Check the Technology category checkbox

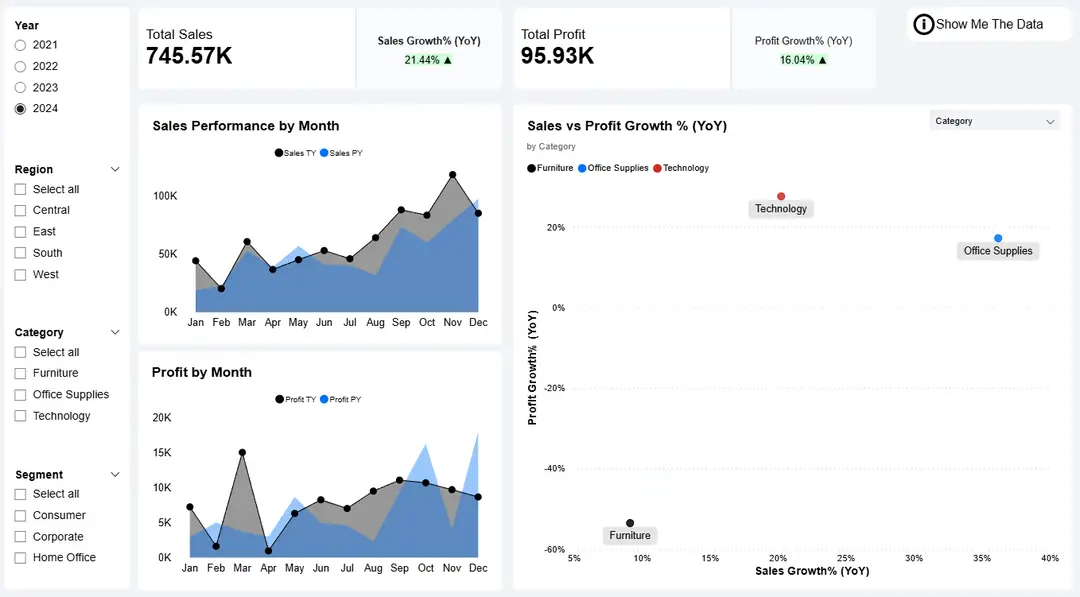pyautogui.click(x=18, y=416)
